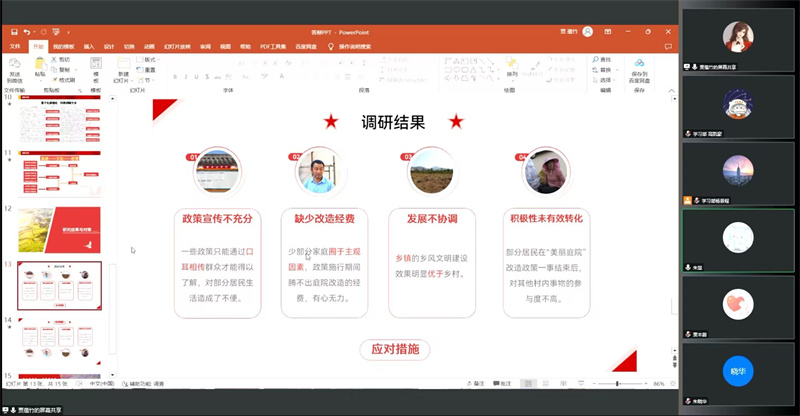Image resolution: width=800 pixels, height=416 pixels.
Task: Click Save to Baidu Netdisk icon
Action: click(x=639, y=67)
